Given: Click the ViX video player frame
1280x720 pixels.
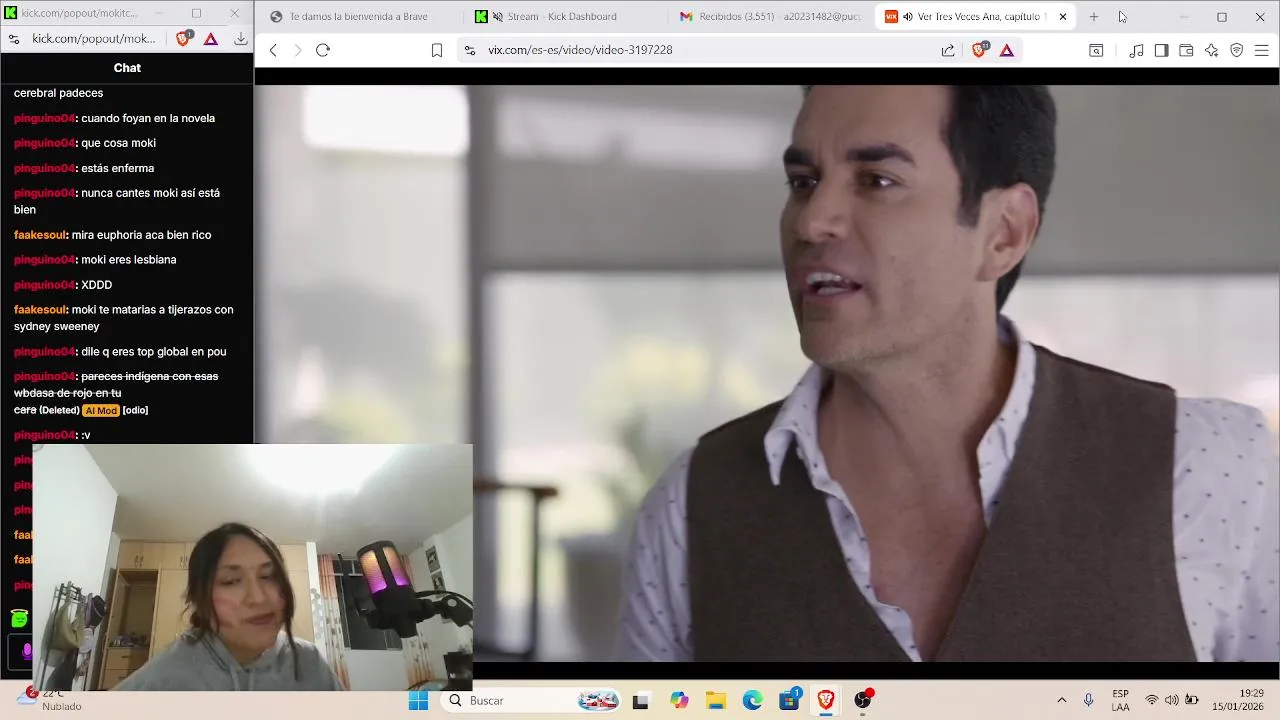Looking at the screenshot, I should (x=767, y=373).
